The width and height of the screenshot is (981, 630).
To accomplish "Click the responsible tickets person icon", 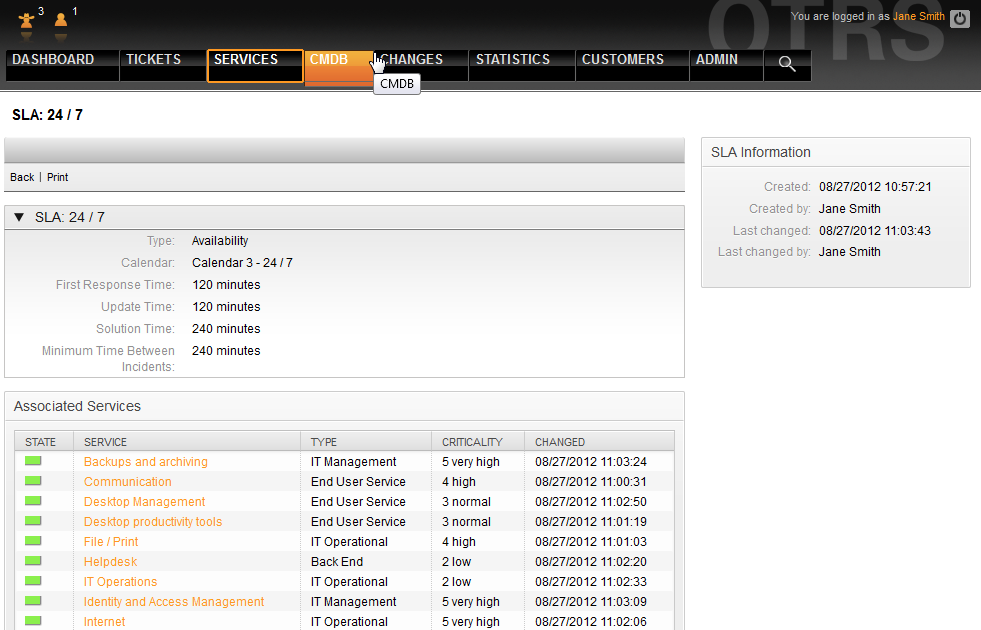I will [61, 19].
